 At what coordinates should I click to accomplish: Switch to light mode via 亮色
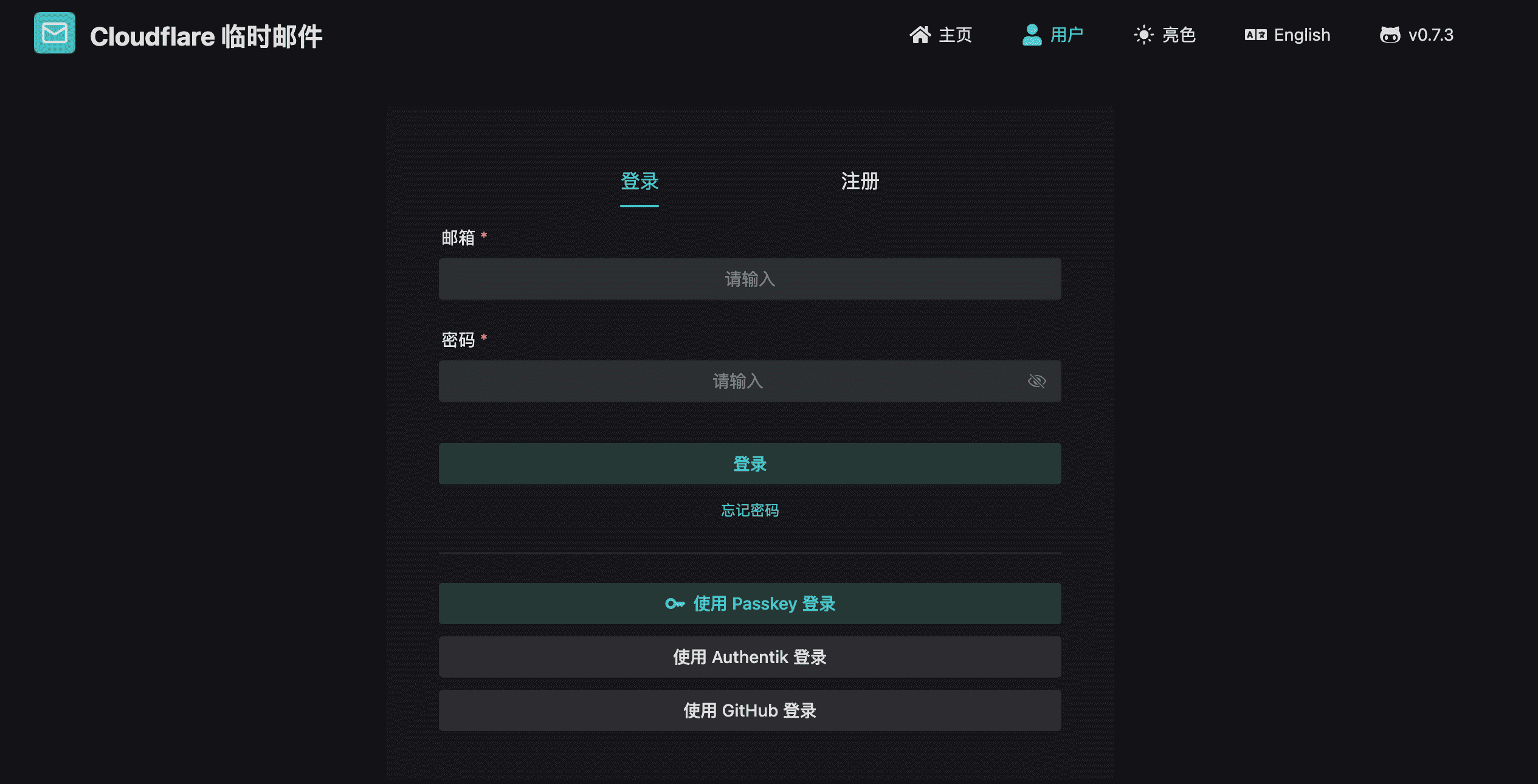point(1178,35)
